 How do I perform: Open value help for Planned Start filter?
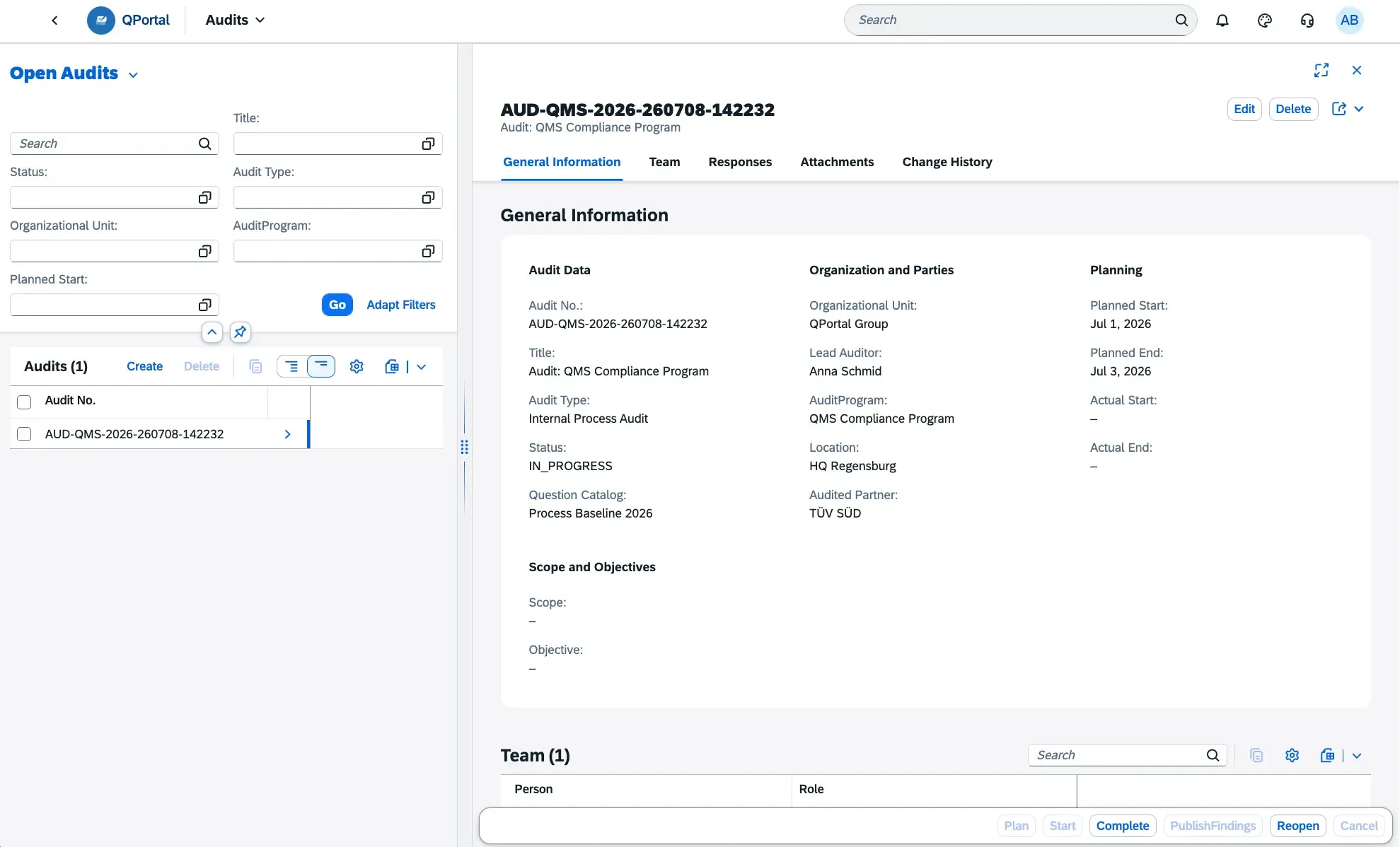pyautogui.click(x=204, y=305)
